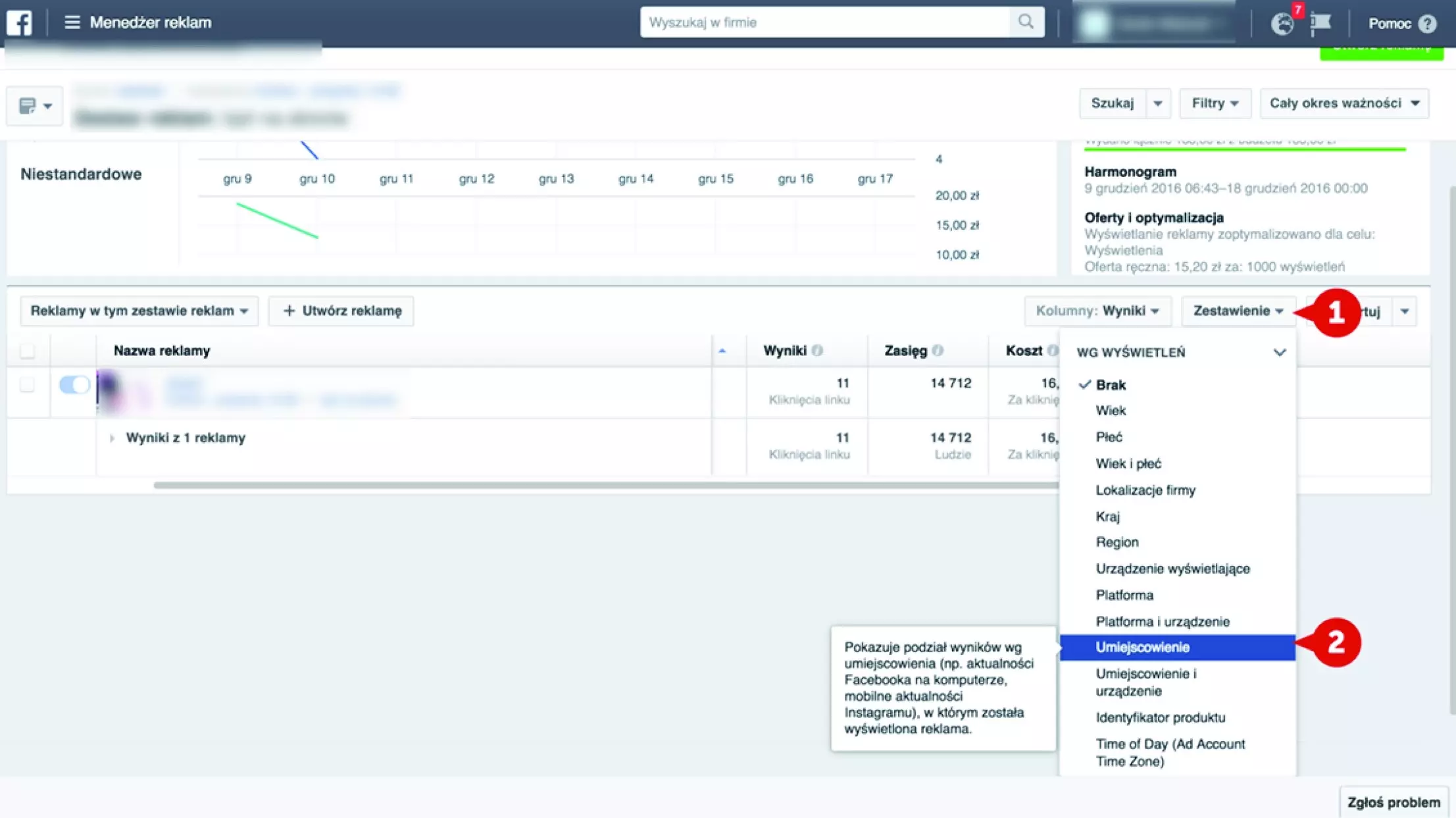Open the Cały okres ważności date dropdown
The image size is (1456, 818).
tap(1344, 103)
